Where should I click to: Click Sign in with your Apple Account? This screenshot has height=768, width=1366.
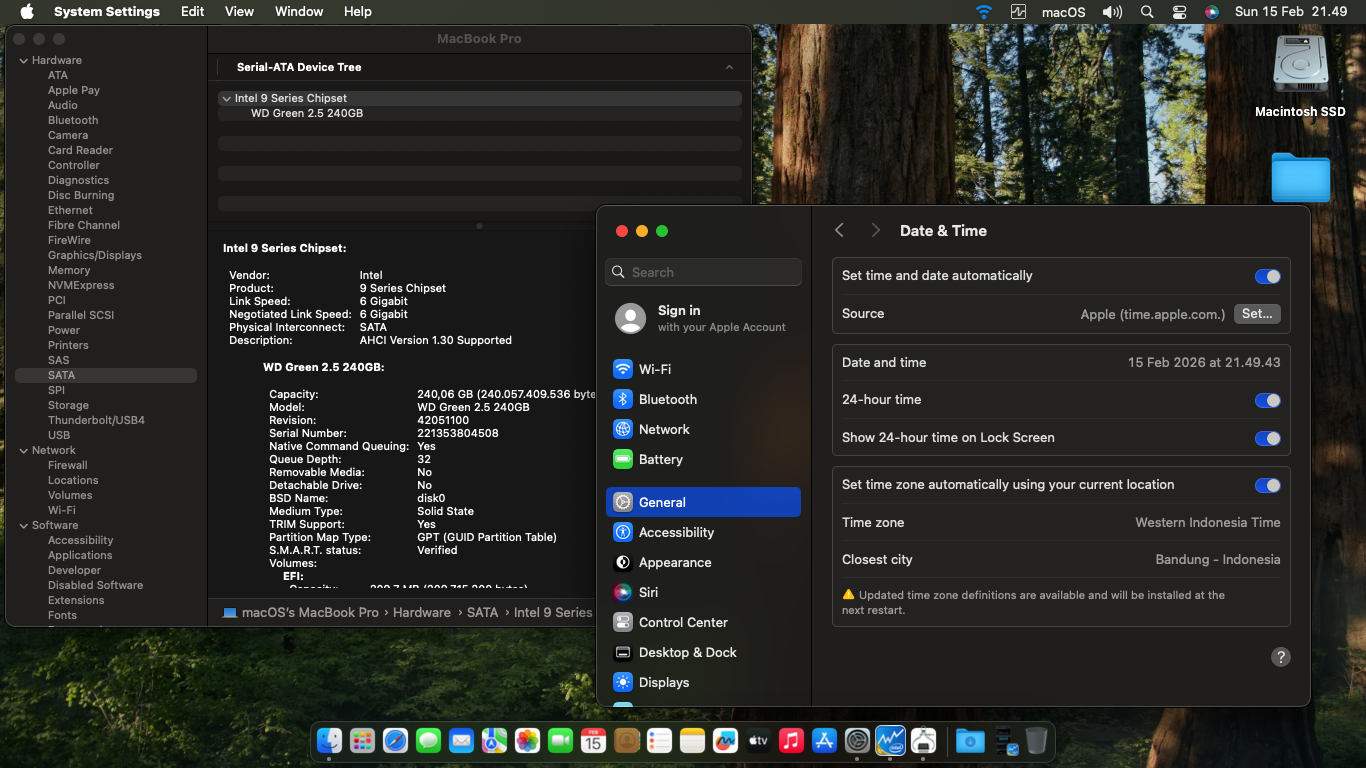pos(703,318)
